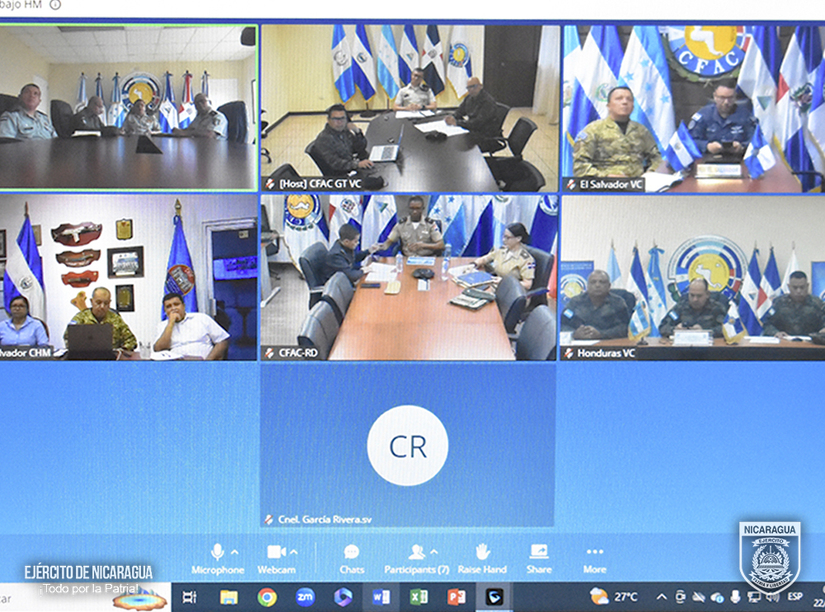Expand the Microphone options arrow

point(235,551)
